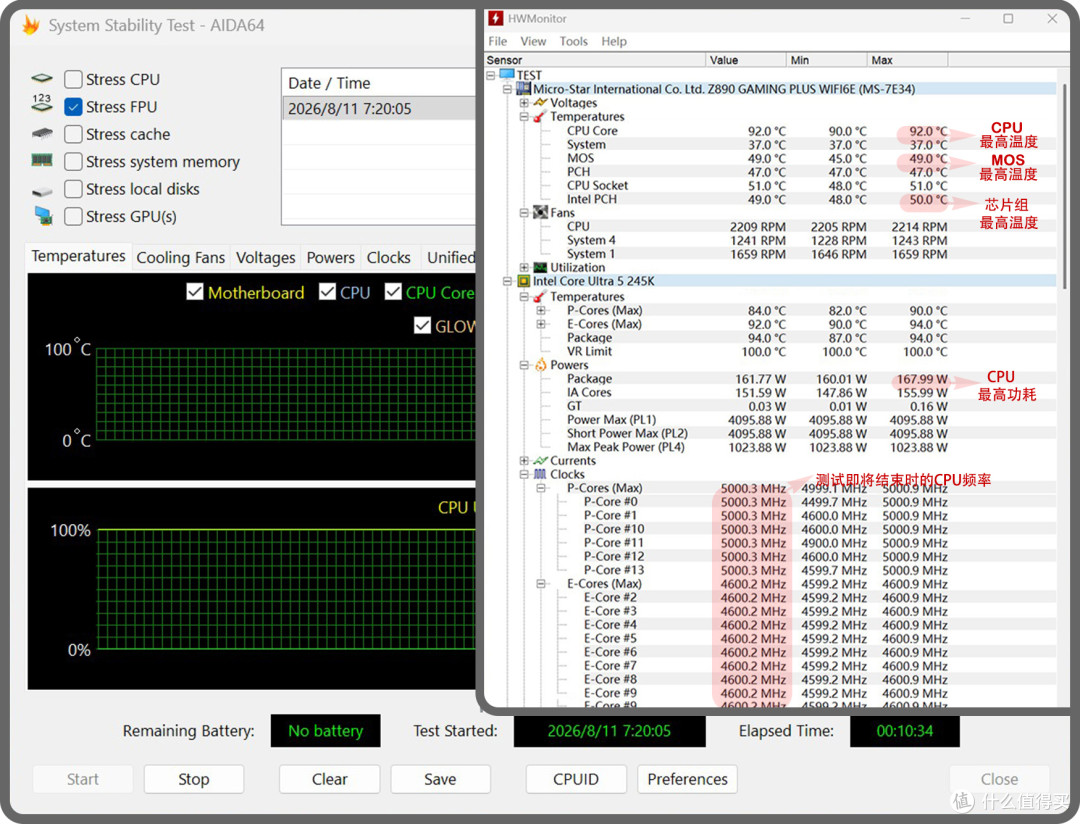This screenshot has width=1080, height=824.
Task: Click the Currents waveform icon
Action: 541,460
